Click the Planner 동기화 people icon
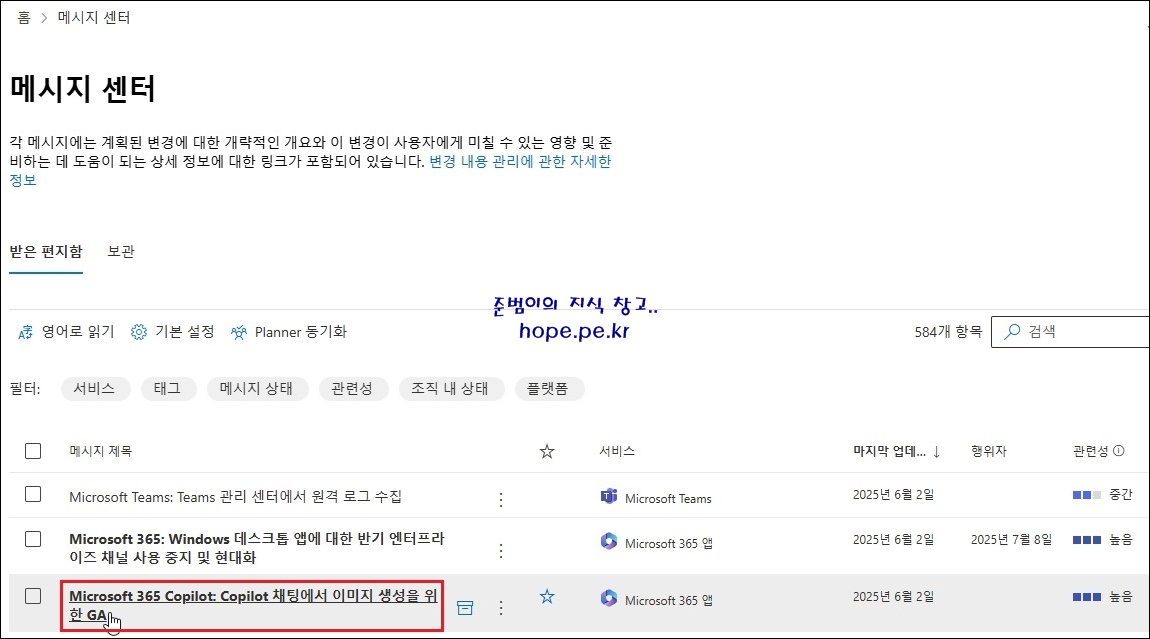The height and width of the screenshot is (639, 1150). pos(238,332)
